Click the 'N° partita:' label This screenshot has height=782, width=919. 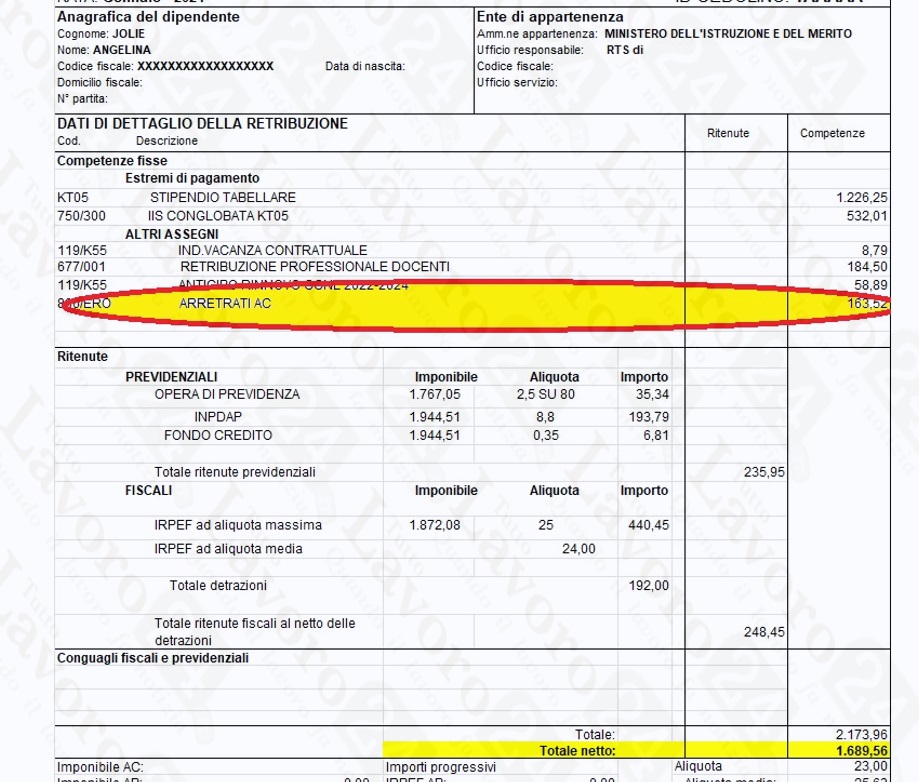83,98
